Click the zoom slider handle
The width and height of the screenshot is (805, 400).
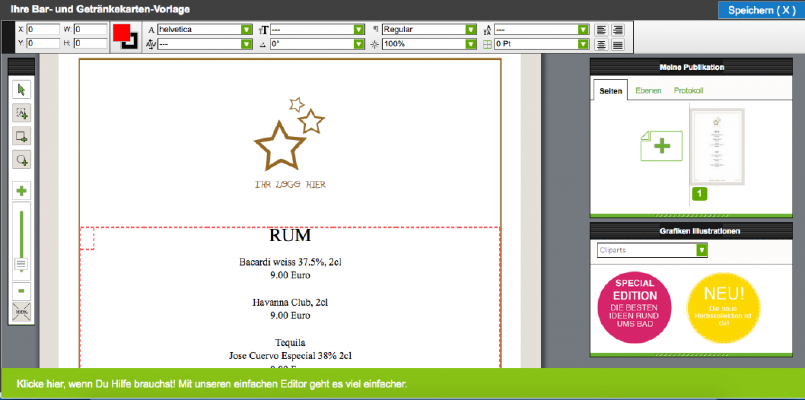21,264
